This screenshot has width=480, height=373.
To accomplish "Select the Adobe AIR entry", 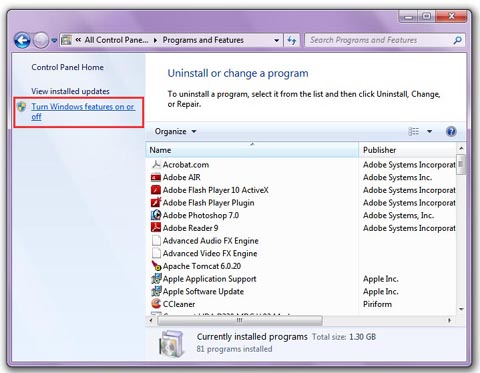I will point(182,177).
